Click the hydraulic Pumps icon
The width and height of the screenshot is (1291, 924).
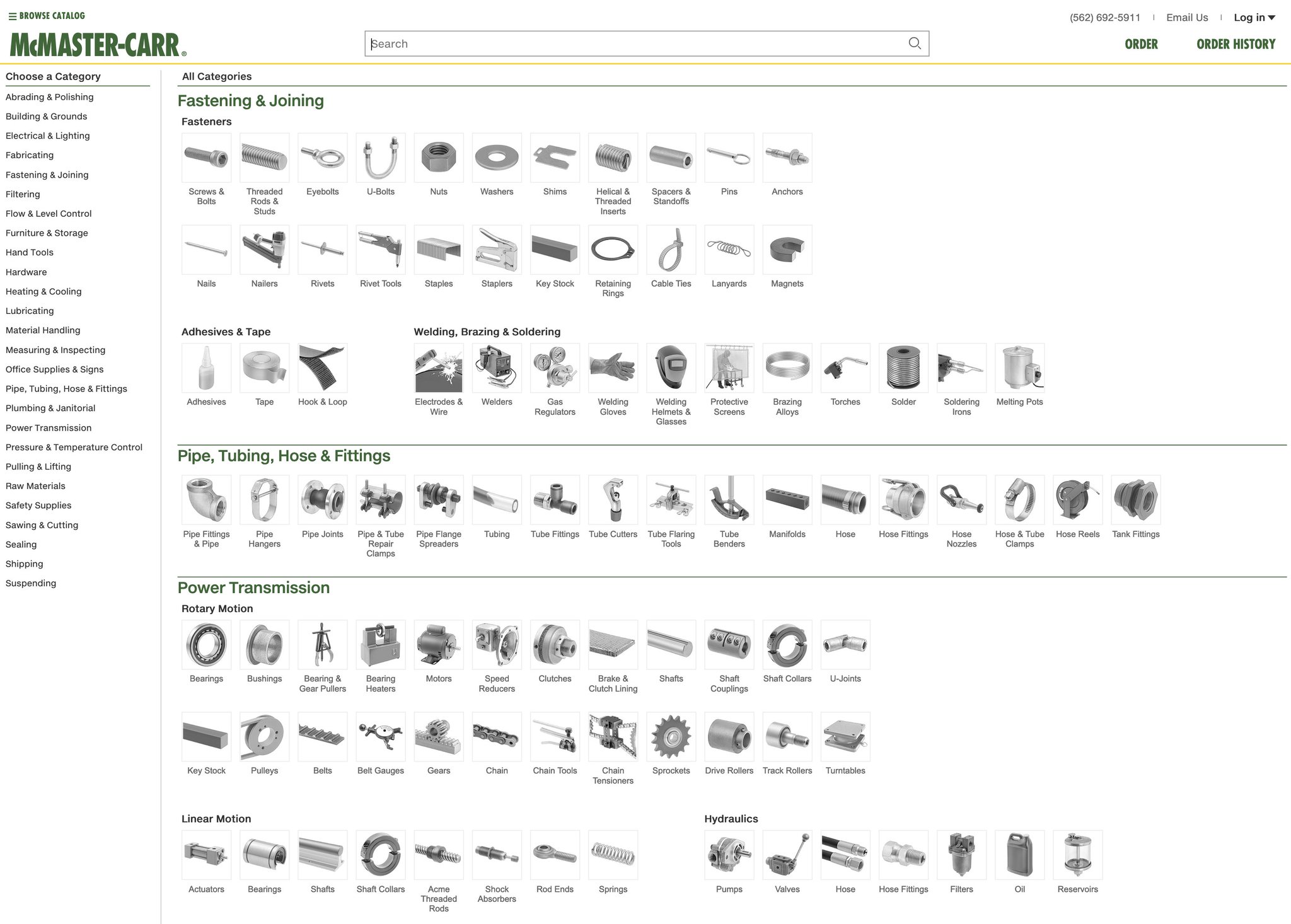[x=729, y=855]
